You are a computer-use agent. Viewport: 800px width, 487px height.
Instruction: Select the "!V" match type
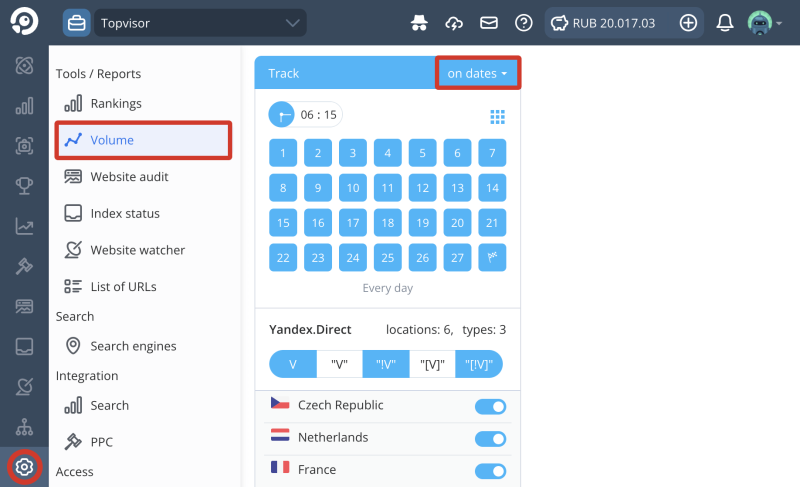tap(386, 364)
